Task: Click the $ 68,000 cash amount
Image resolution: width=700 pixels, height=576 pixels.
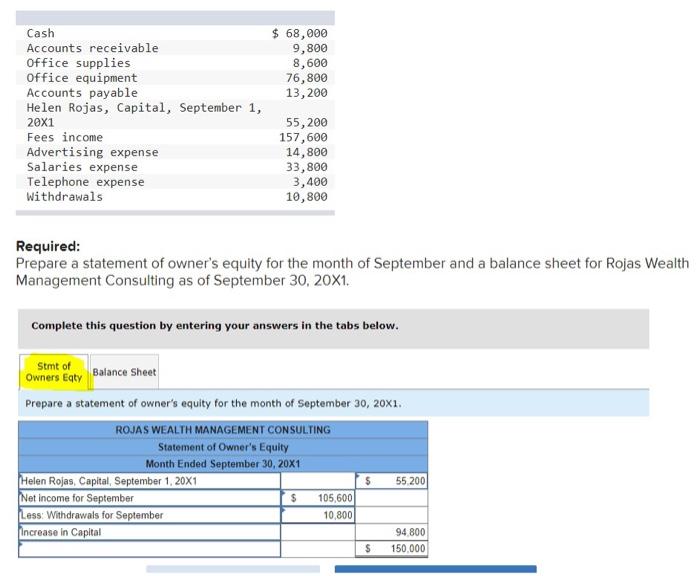Action: (300, 33)
